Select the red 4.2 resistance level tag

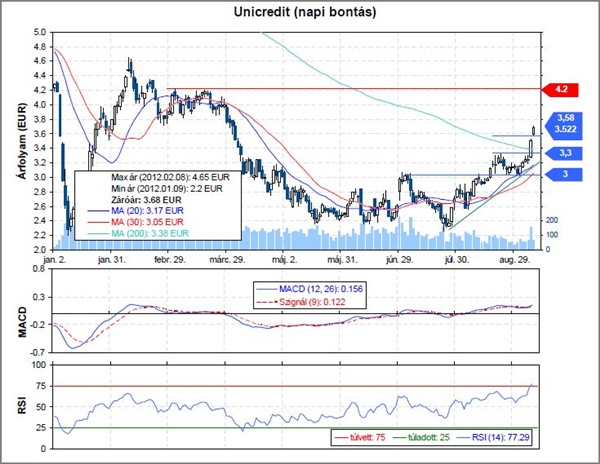[560, 90]
